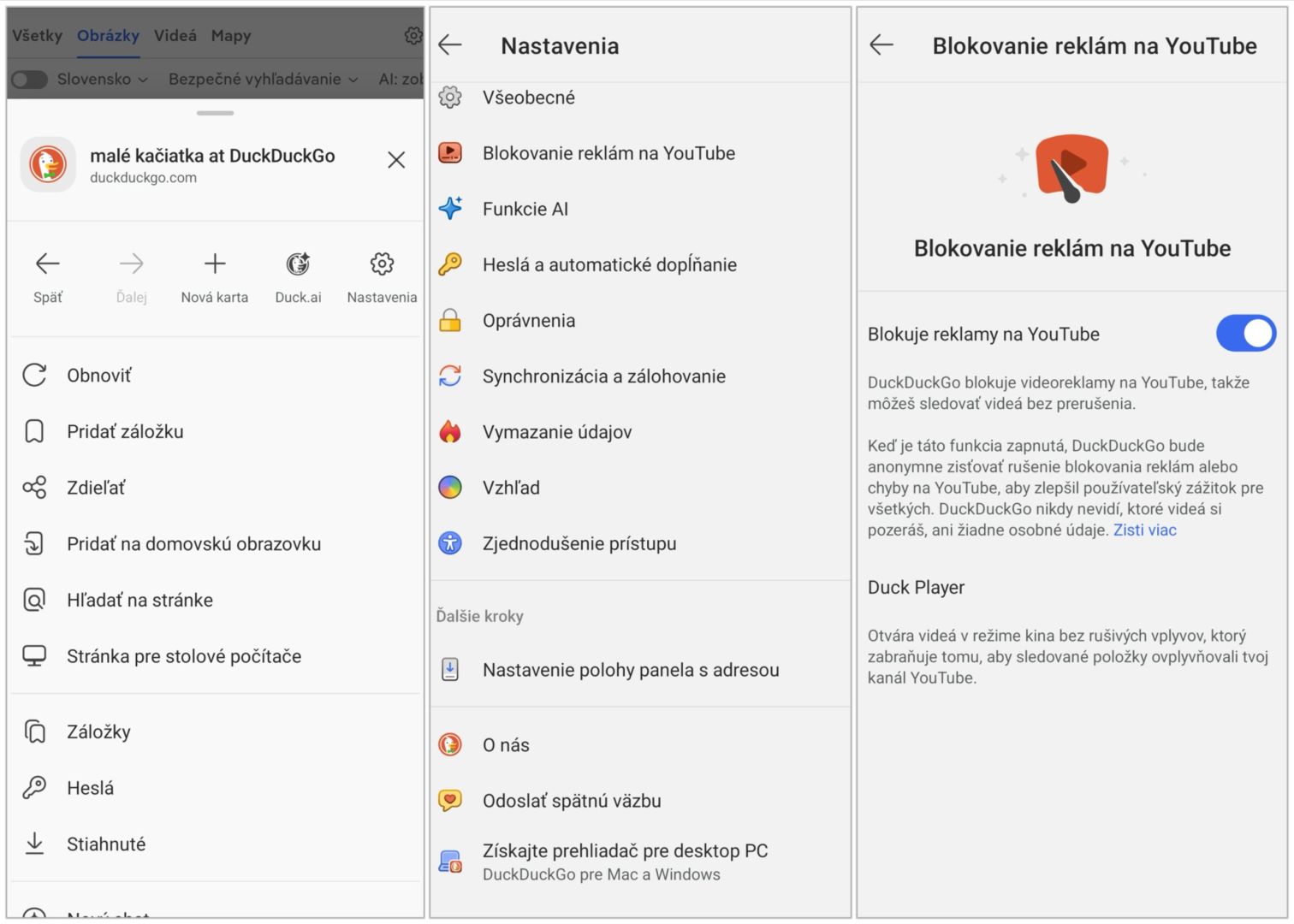Image resolution: width=1294 pixels, height=924 pixels.
Task: Close the malé kačiatka menu sheet
Action: tap(396, 160)
